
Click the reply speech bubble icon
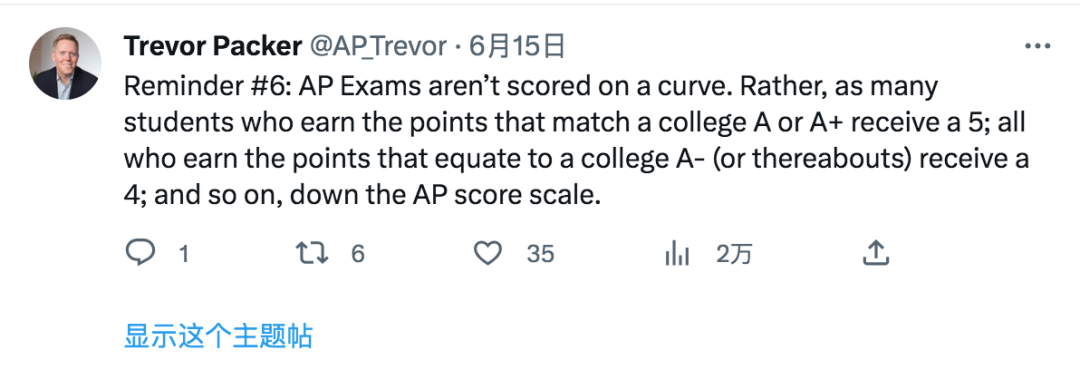pyautogui.click(x=141, y=254)
